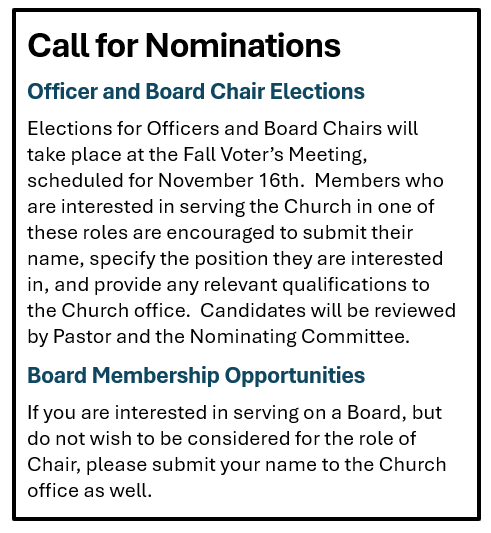Click 'Nominating Committee' in the paragraph
491x533 pixels.
pos(298,337)
